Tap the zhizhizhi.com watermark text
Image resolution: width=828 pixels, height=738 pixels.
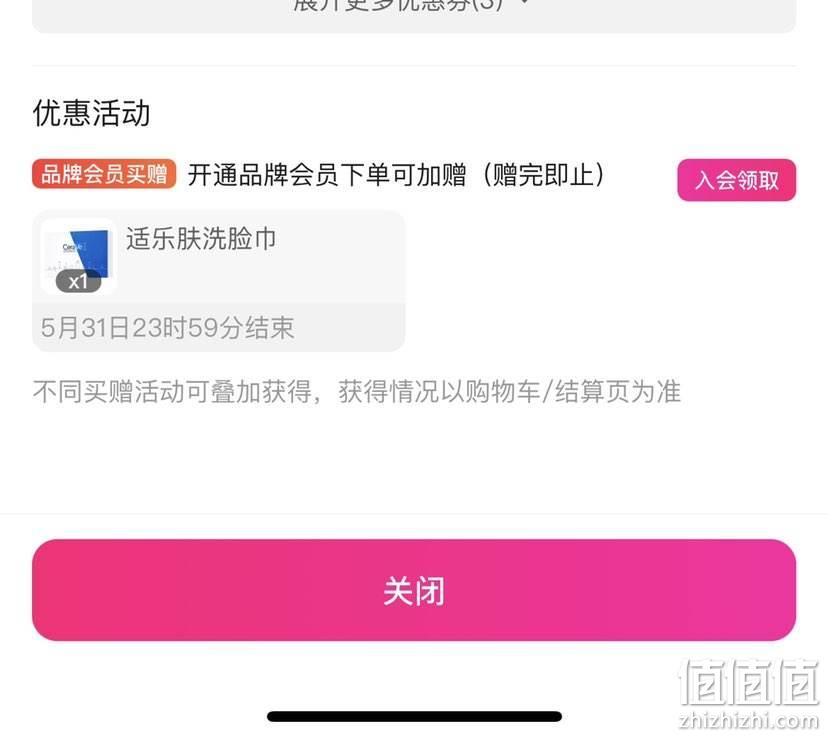click(x=749, y=720)
